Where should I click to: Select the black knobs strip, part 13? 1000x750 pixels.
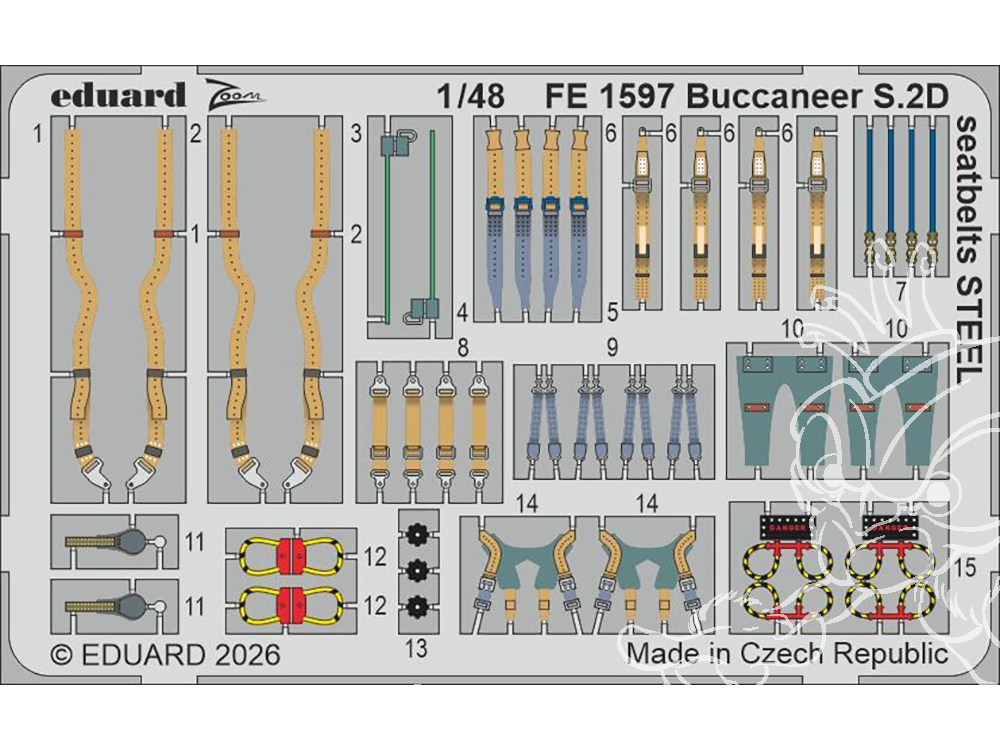click(x=418, y=571)
